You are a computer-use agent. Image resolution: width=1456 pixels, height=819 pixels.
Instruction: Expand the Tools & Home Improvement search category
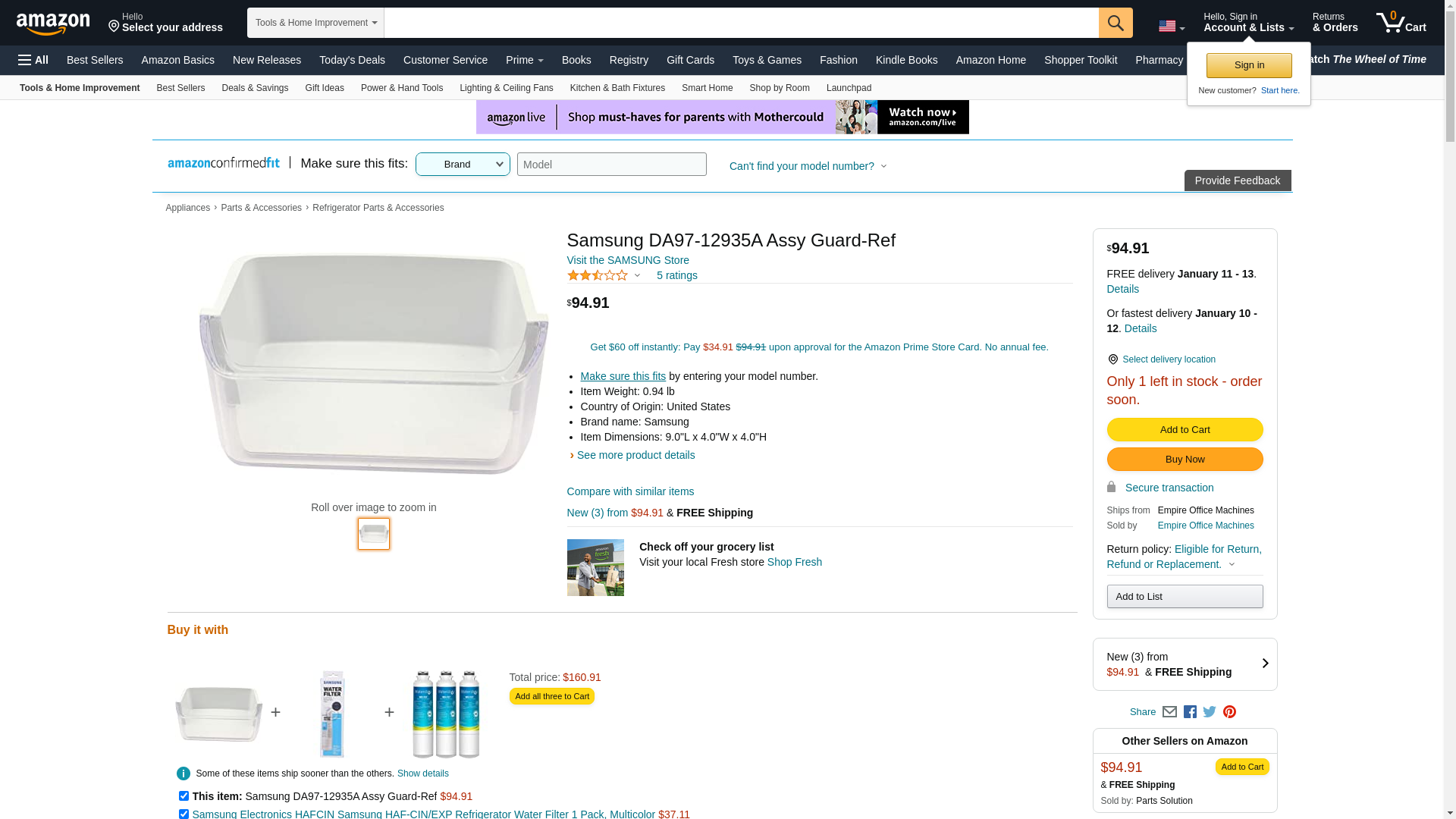tap(315, 23)
